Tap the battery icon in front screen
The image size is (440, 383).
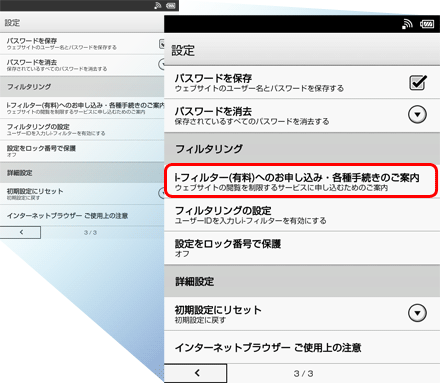427,24
